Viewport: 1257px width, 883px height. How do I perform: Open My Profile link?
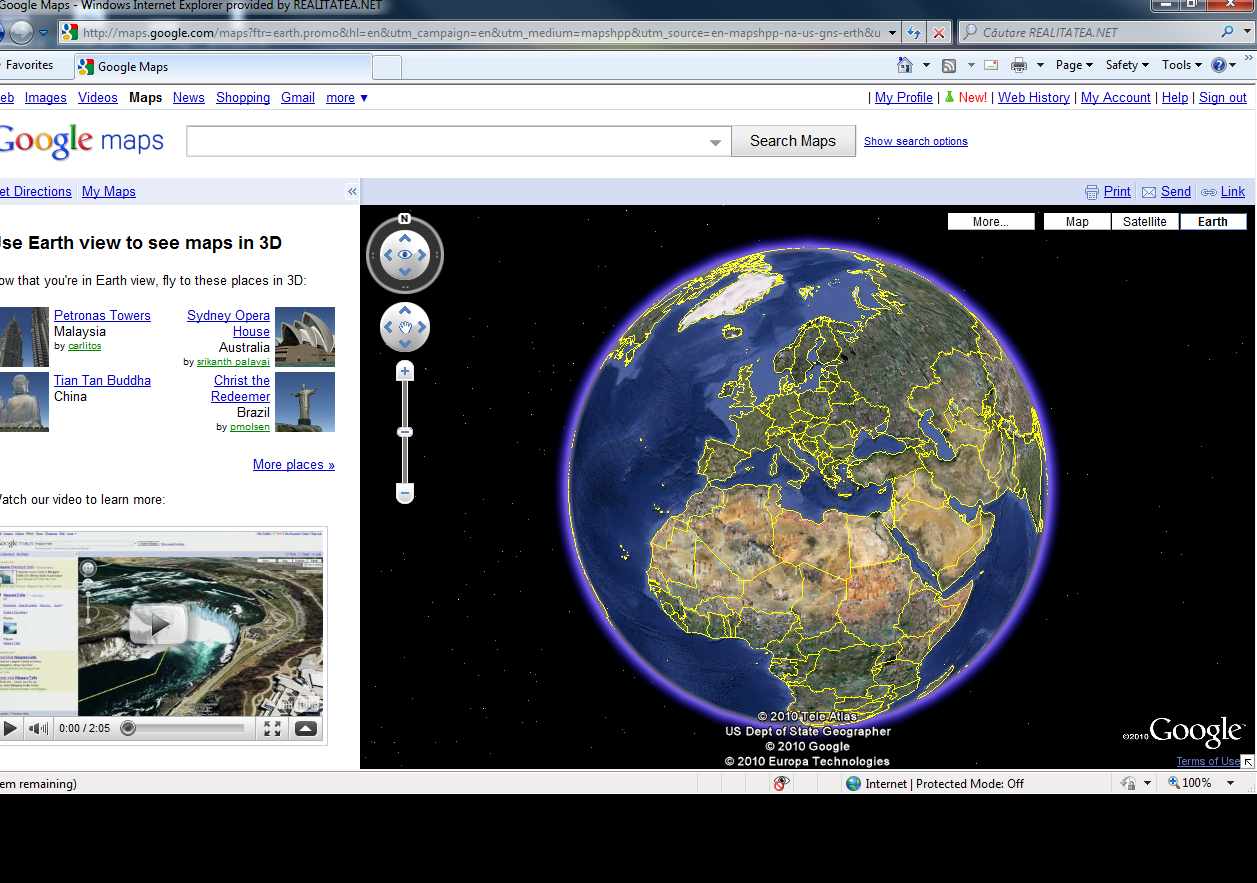click(x=904, y=97)
